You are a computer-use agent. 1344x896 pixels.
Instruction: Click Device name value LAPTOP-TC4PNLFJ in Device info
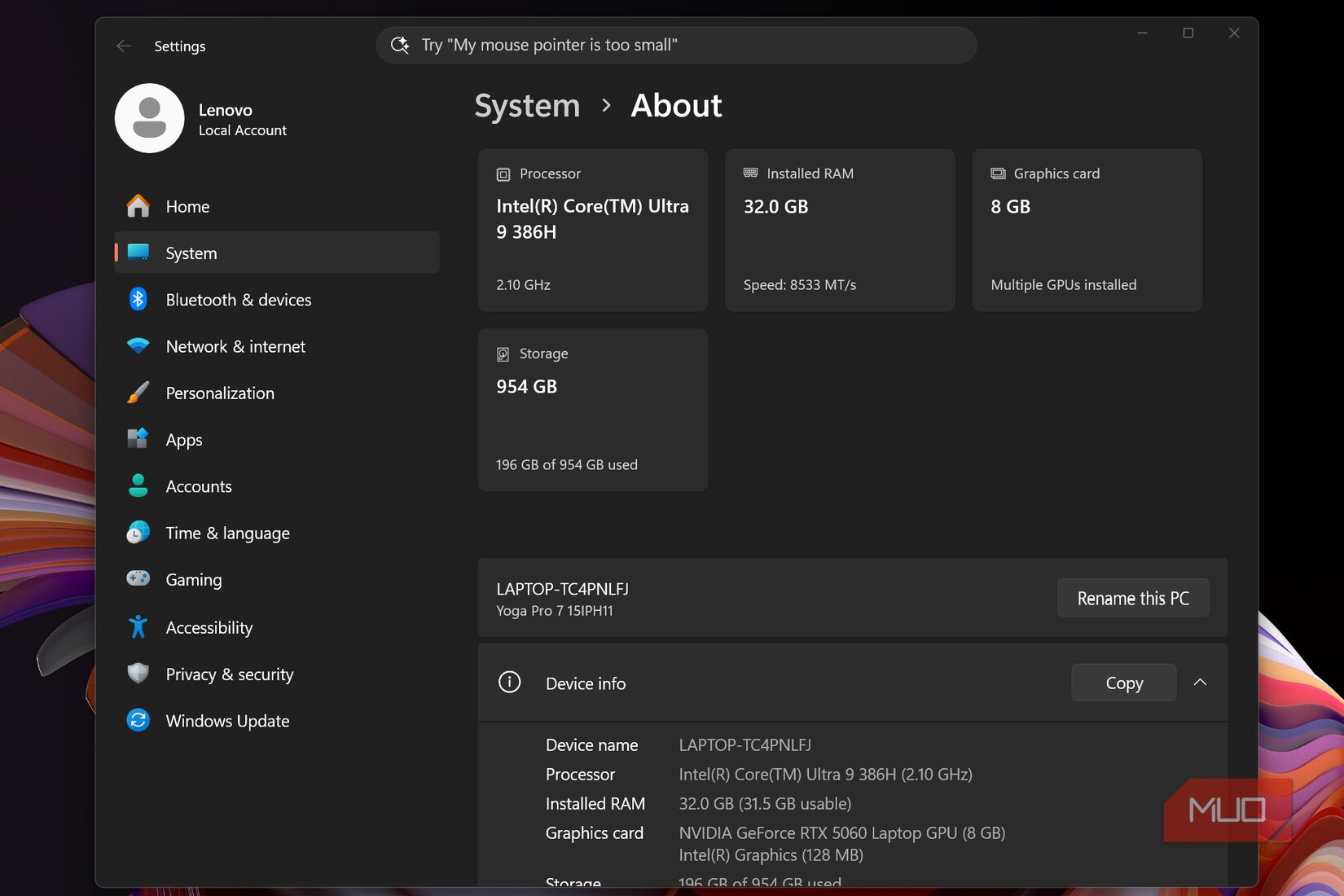[x=745, y=744]
